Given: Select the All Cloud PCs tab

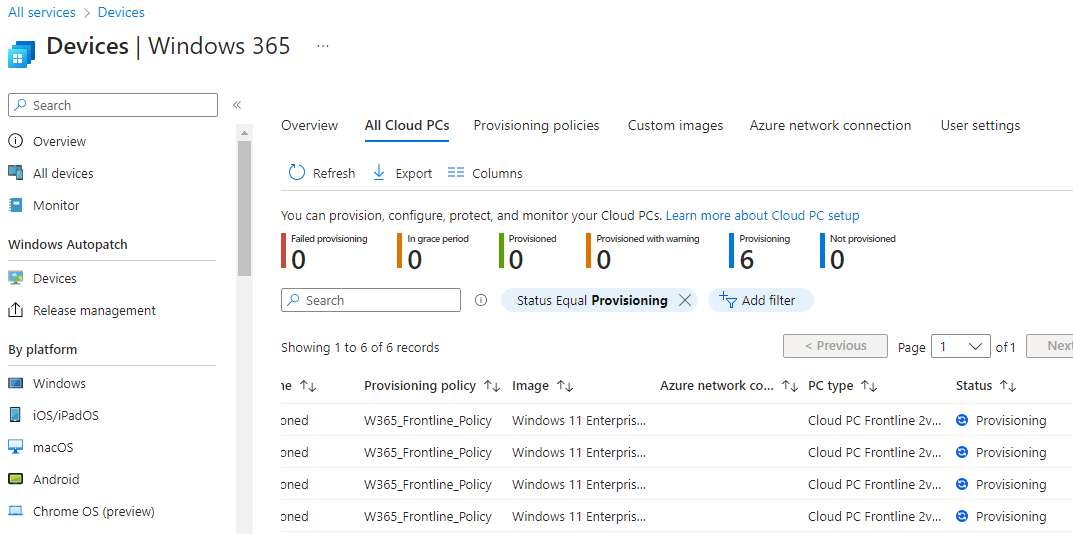Looking at the screenshot, I should [406, 125].
